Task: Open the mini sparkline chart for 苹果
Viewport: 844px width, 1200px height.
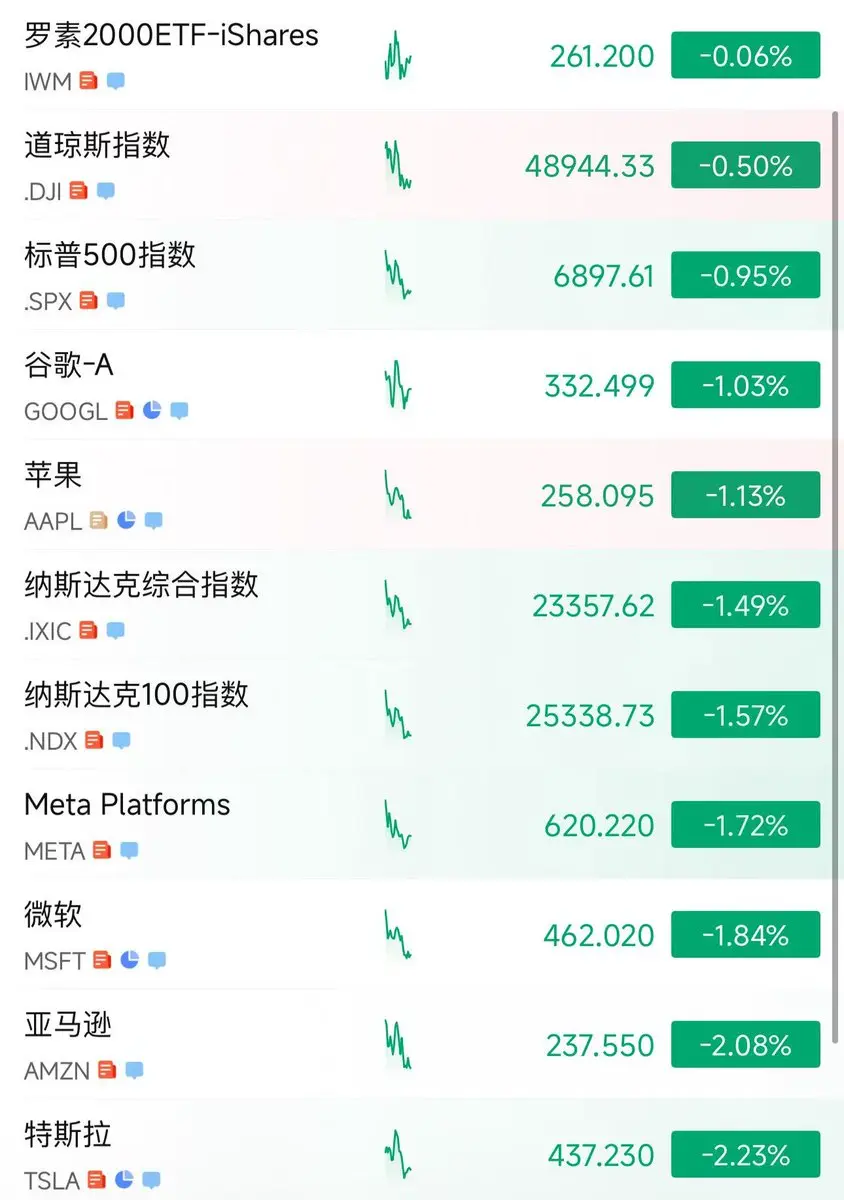Action: [x=397, y=495]
